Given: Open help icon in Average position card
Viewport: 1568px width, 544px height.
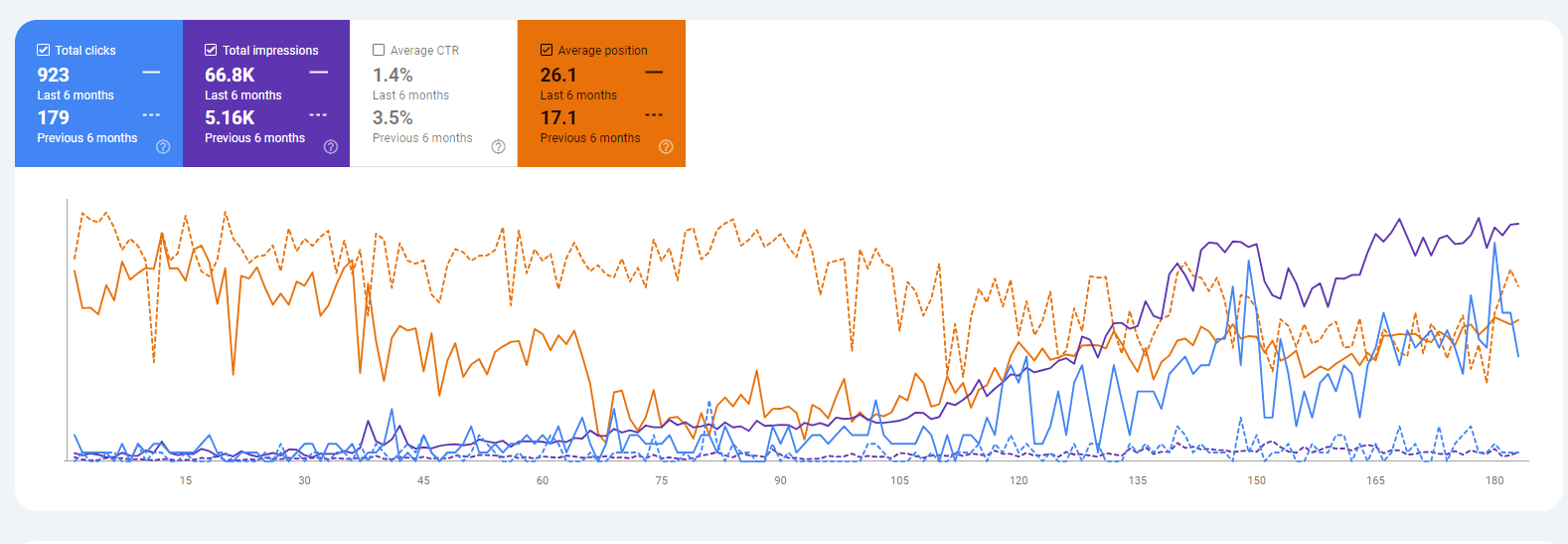Looking at the screenshot, I should pos(666,147).
